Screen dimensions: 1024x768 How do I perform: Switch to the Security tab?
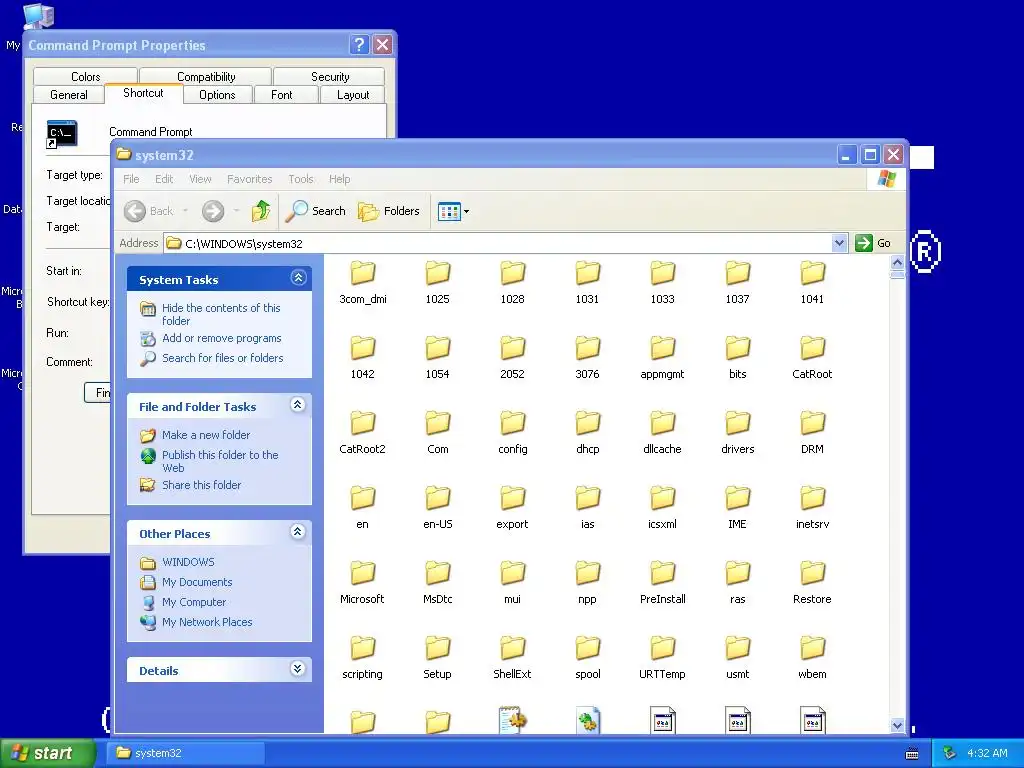click(330, 76)
